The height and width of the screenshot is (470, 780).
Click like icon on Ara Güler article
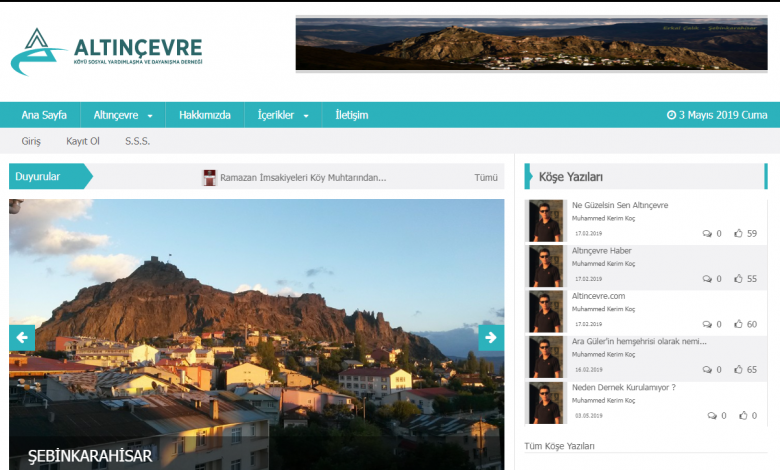(738, 370)
